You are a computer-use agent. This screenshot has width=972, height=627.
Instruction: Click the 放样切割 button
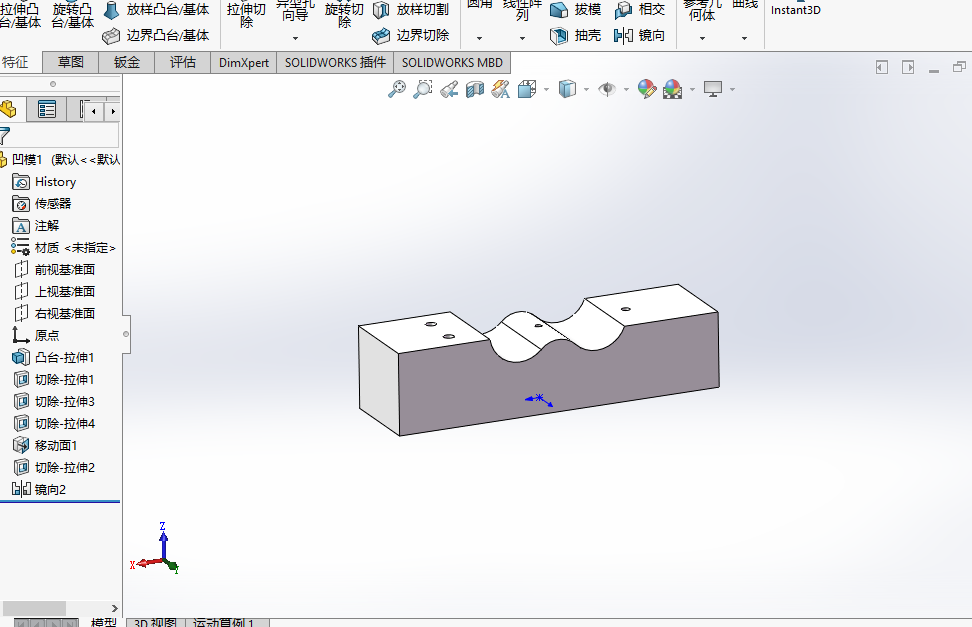pyautogui.click(x=410, y=9)
